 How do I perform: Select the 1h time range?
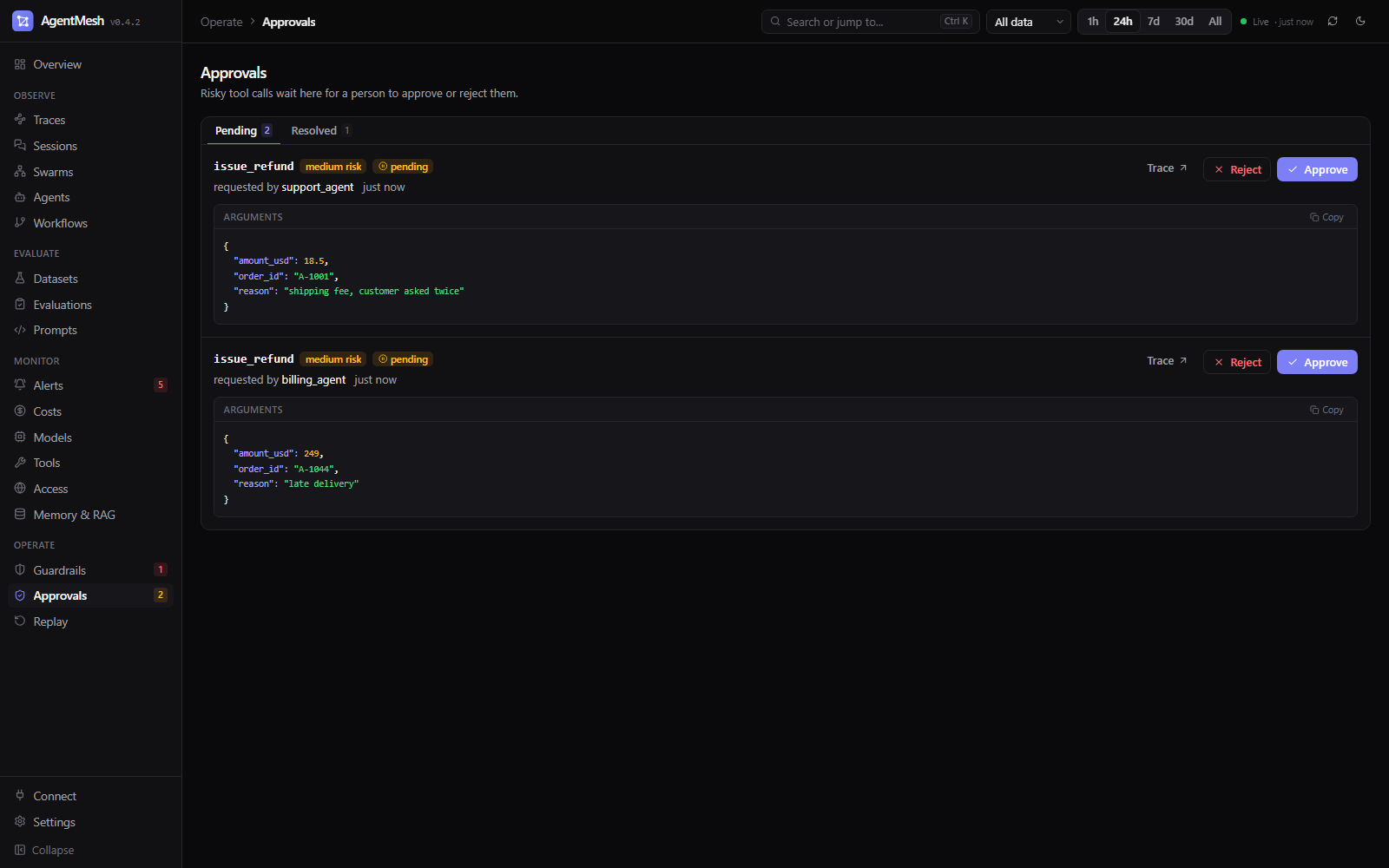coord(1093,22)
